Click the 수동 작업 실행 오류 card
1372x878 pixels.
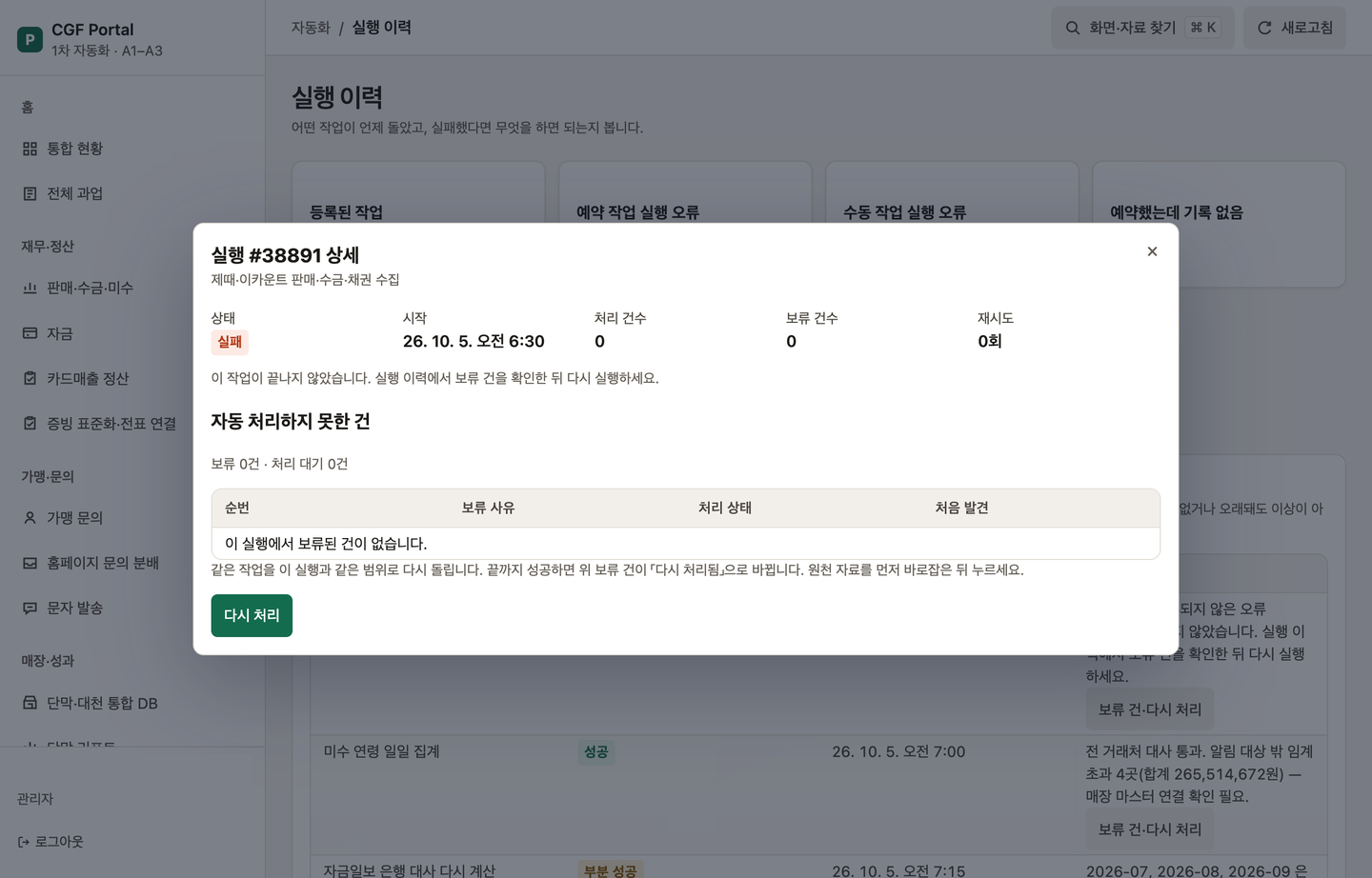coord(952,225)
